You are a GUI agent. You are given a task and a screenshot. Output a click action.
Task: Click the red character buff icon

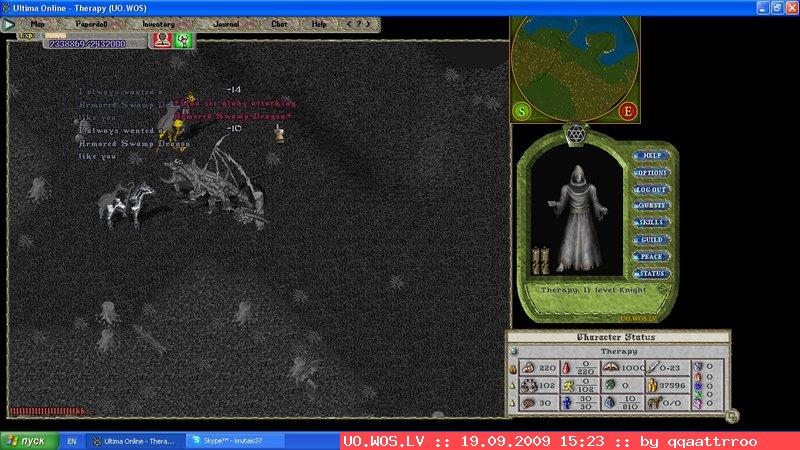coord(162,40)
